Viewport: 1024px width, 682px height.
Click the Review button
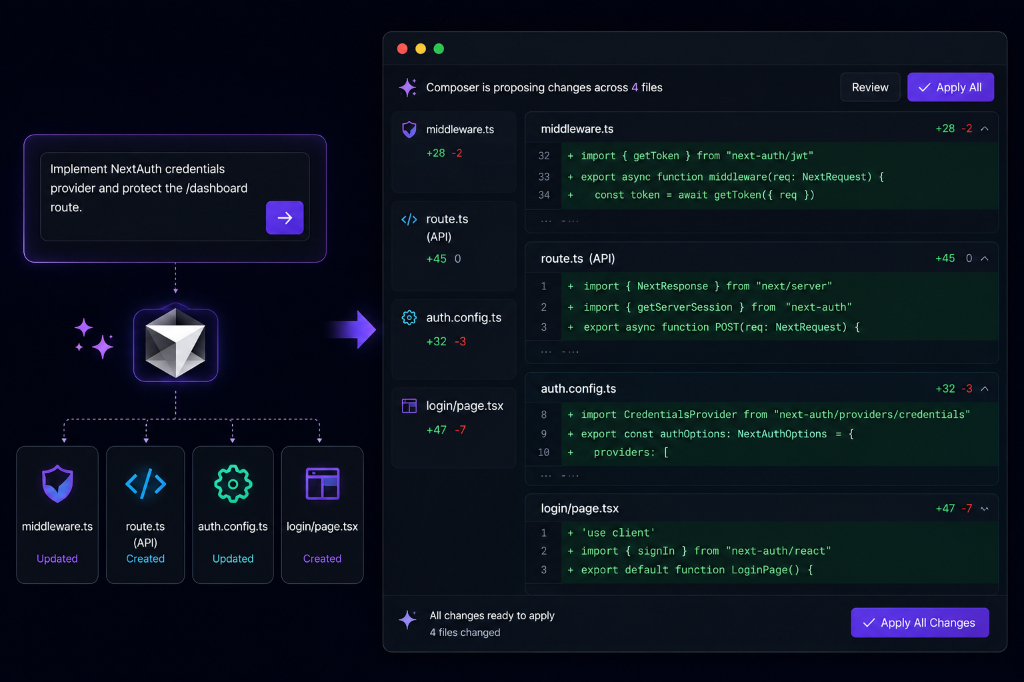point(870,88)
